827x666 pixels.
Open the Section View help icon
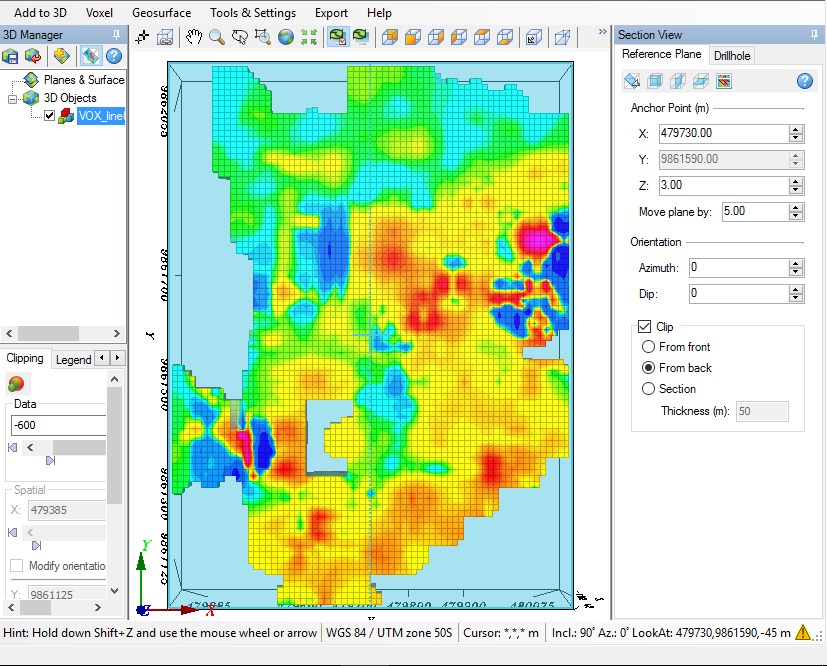coord(804,81)
